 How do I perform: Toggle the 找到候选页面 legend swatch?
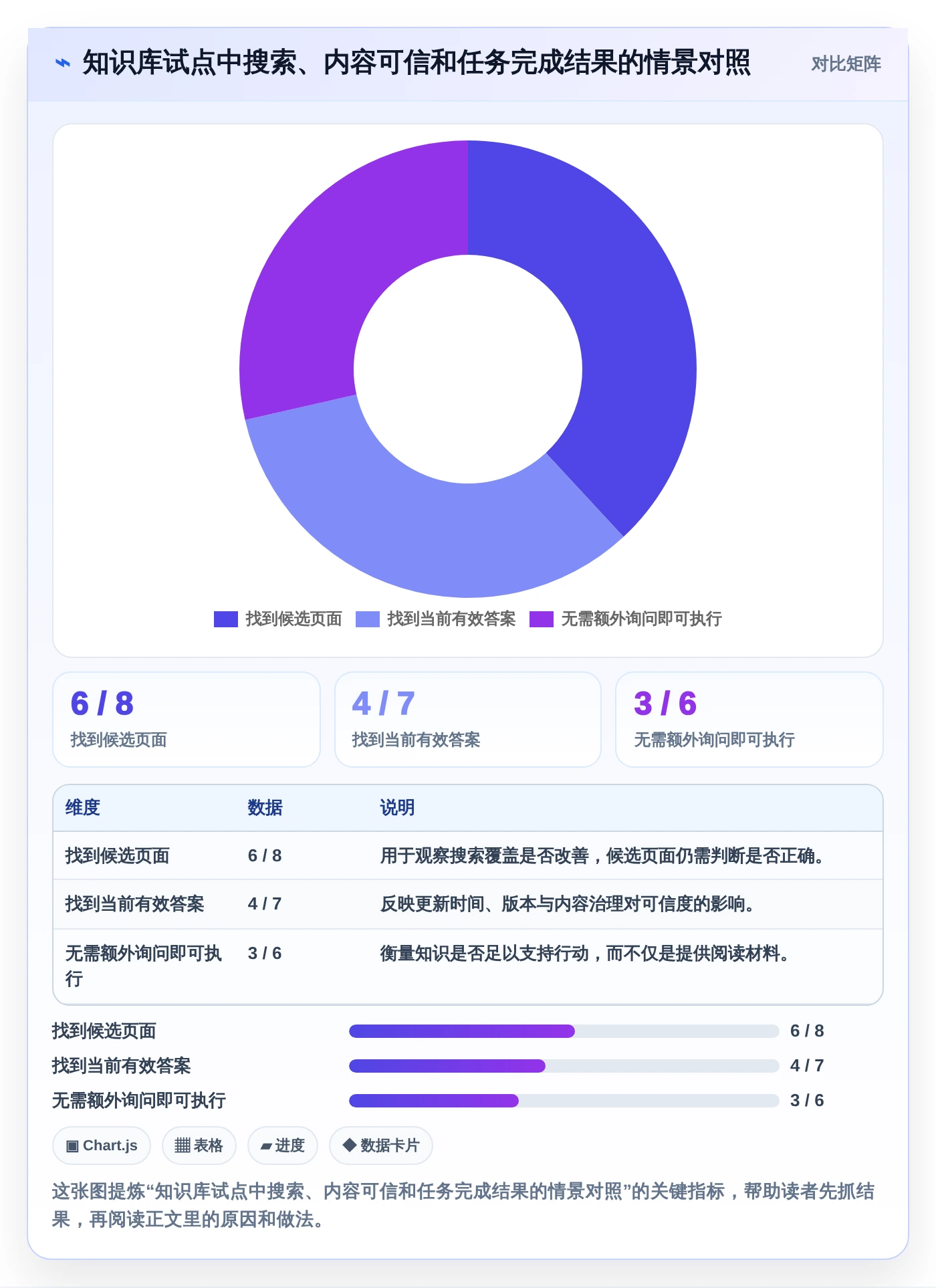tap(226, 619)
